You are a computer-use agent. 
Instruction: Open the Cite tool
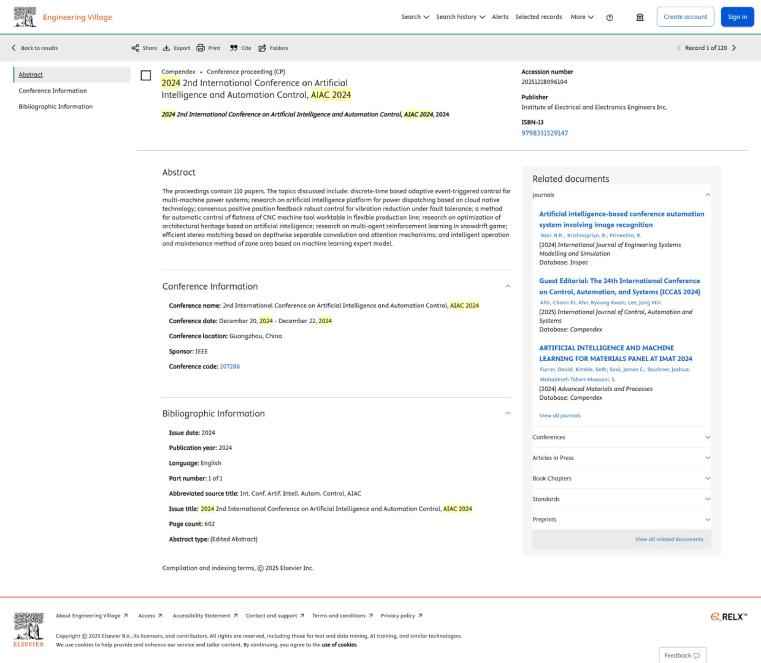click(234, 47)
